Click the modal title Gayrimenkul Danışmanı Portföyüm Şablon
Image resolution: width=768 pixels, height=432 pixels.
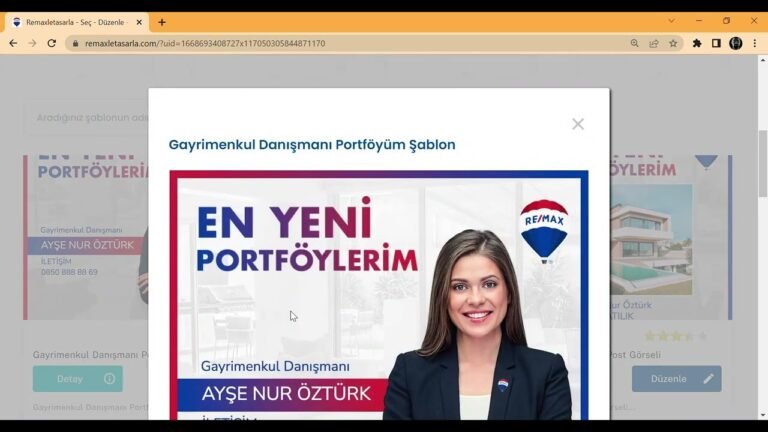click(x=312, y=145)
